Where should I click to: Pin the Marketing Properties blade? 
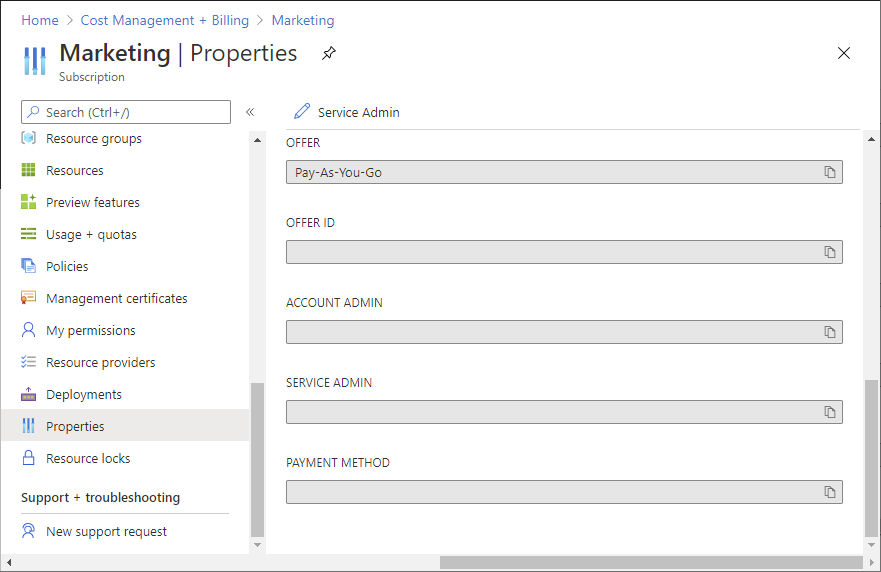329,54
